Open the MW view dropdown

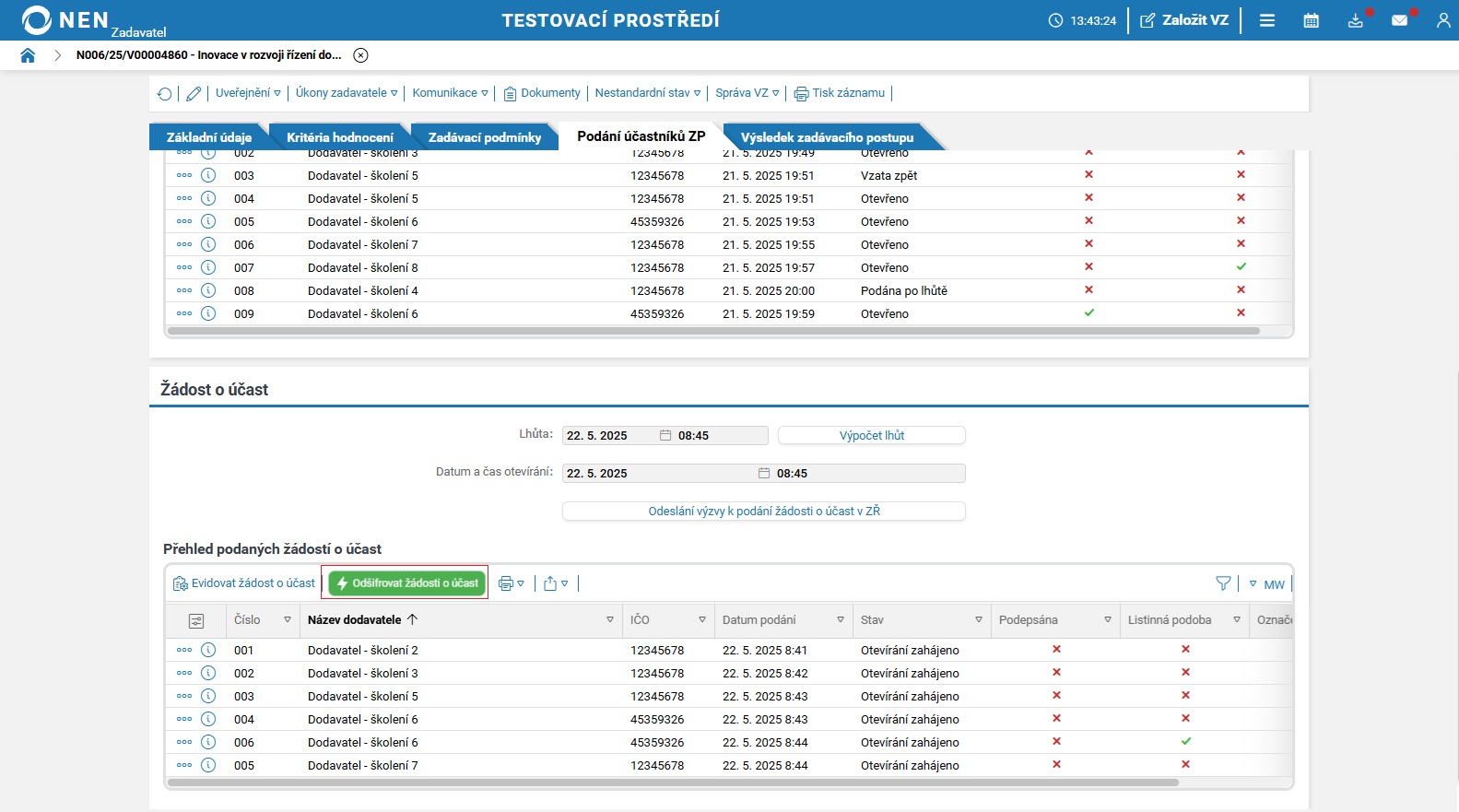click(1267, 584)
